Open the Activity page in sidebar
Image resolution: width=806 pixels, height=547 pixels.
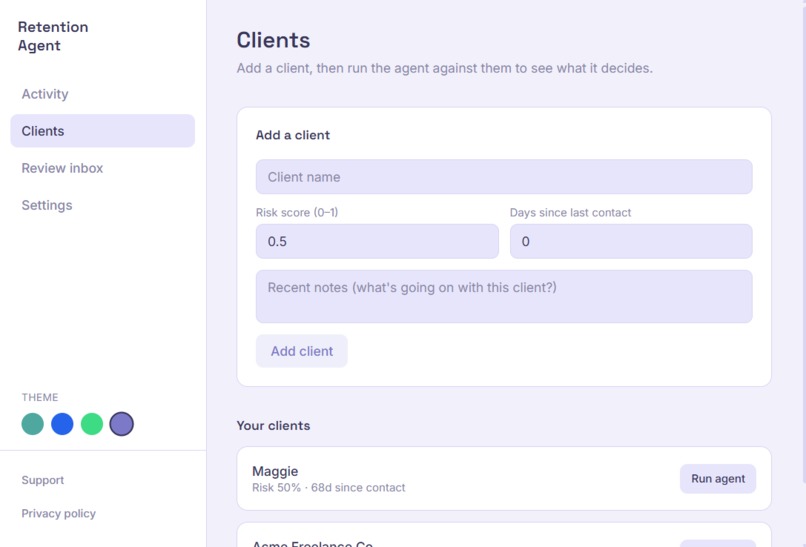pyautogui.click(x=102, y=94)
